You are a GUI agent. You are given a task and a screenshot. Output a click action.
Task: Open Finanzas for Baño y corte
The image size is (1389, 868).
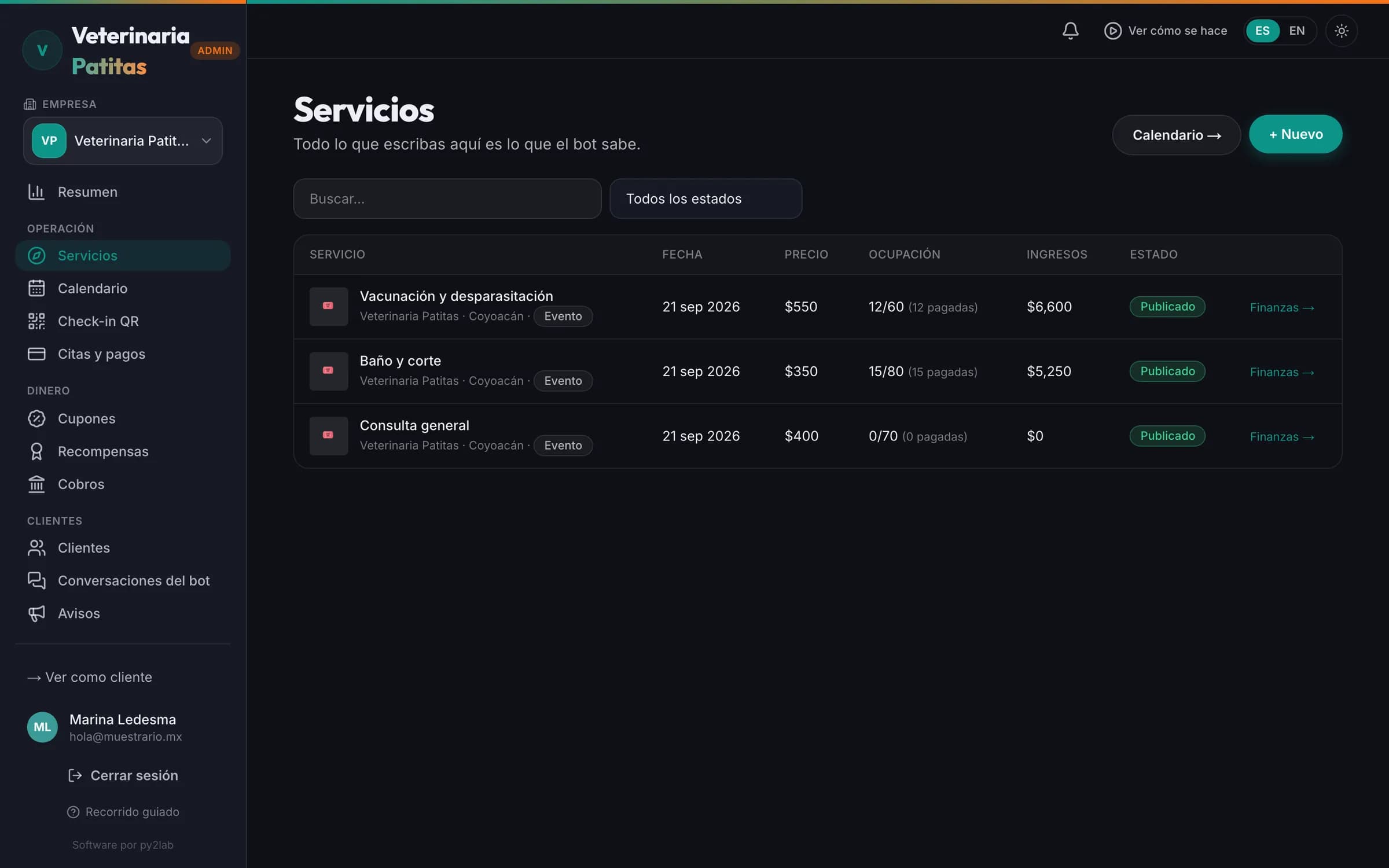(x=1282, y=372)
